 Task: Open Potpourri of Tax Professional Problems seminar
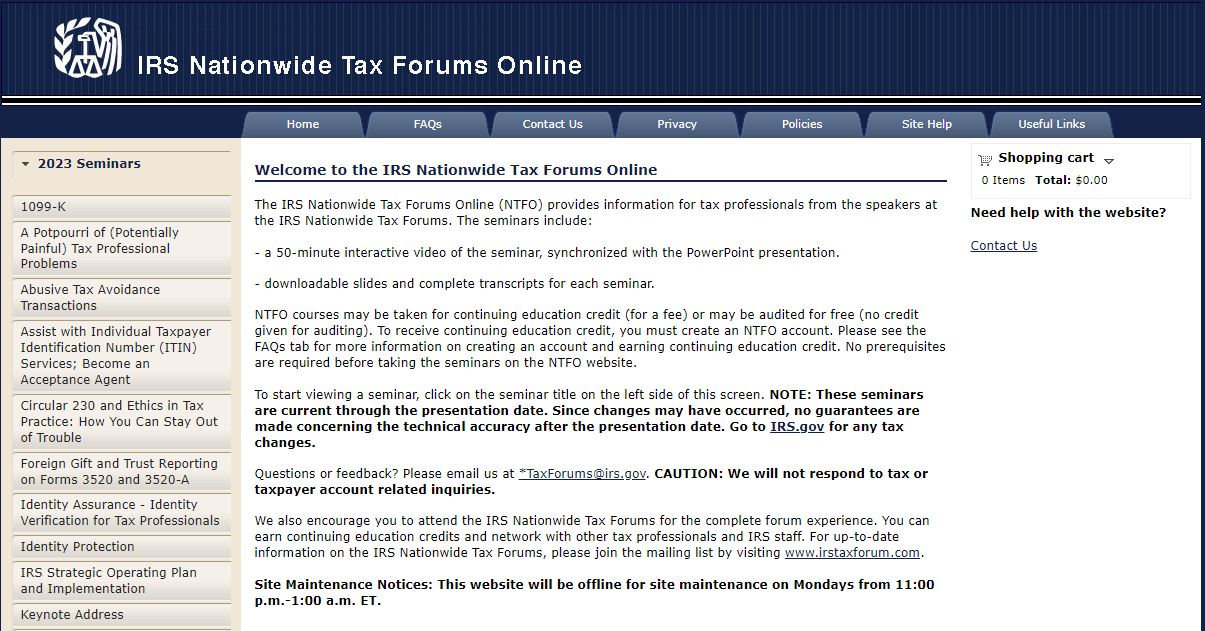pyautogui.click(x=121, y=248)
